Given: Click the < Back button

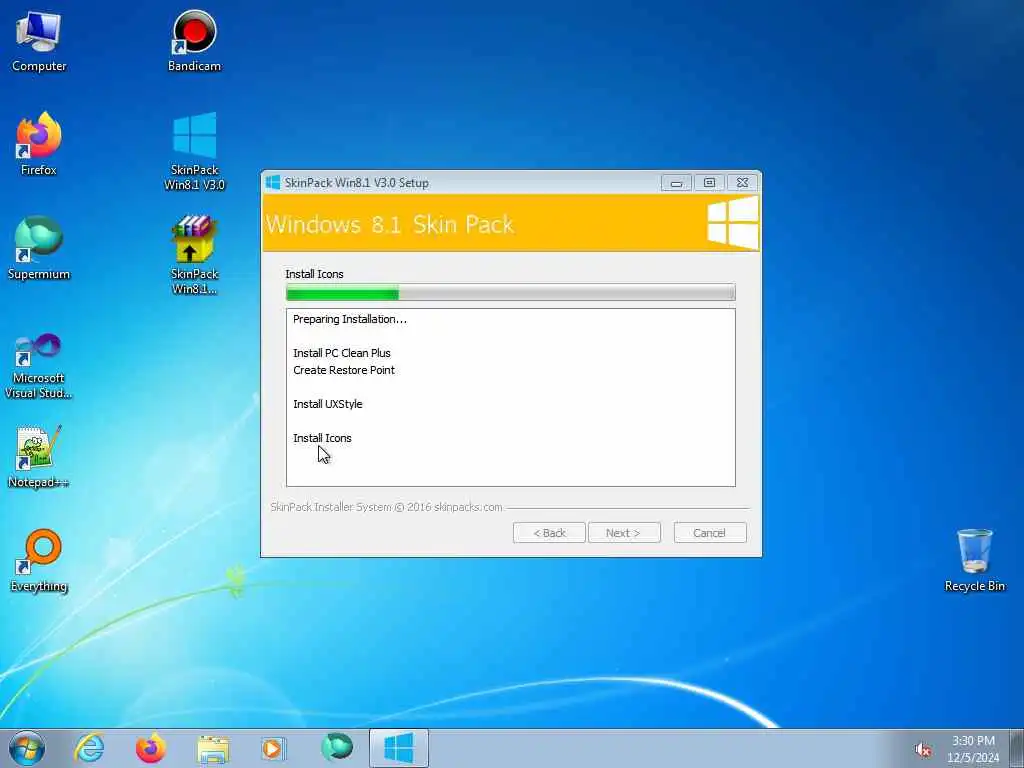Looking at the screenshot, I should tap(549, 533).
